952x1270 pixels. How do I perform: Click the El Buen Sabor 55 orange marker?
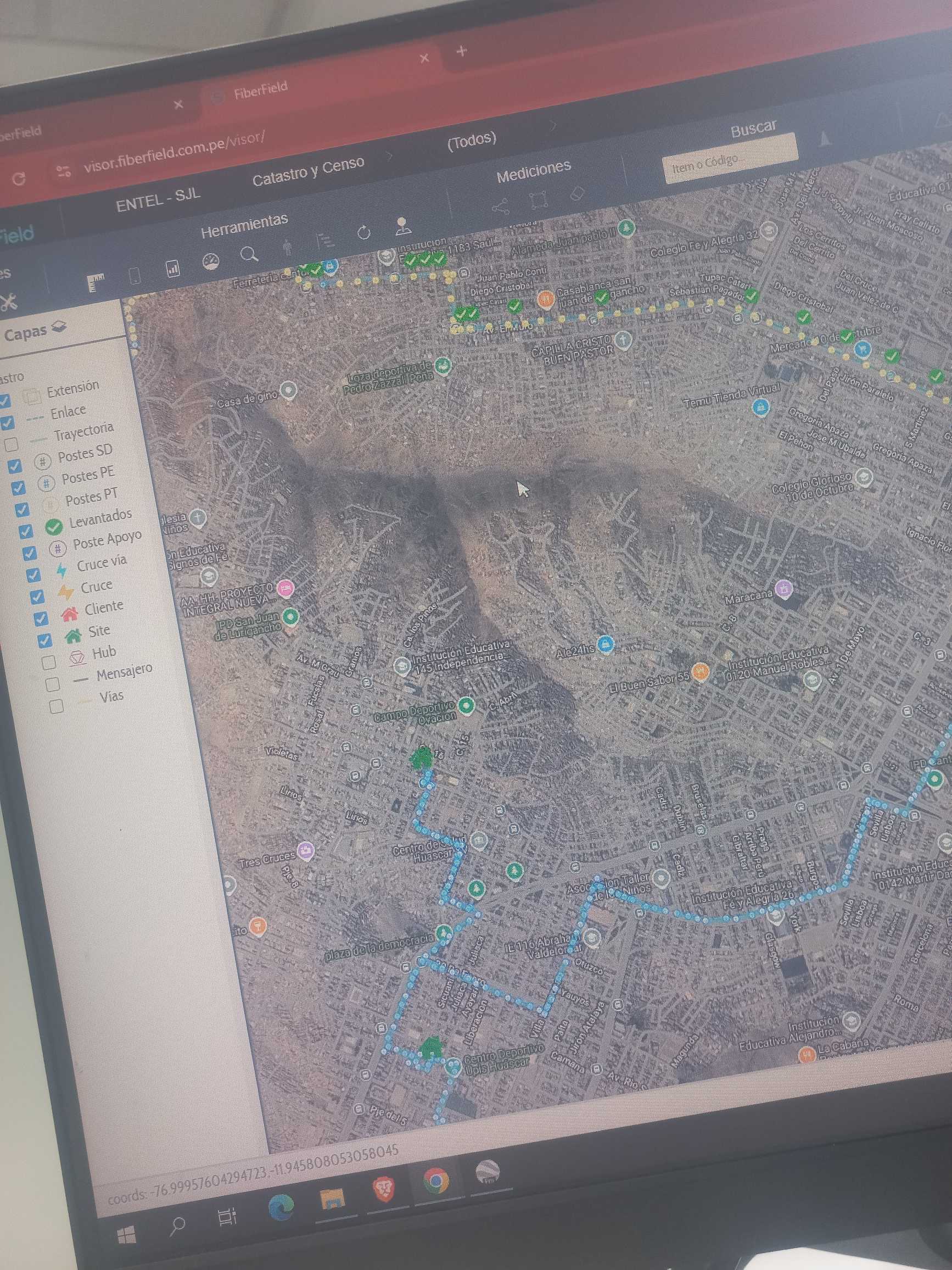coord(699,671)
